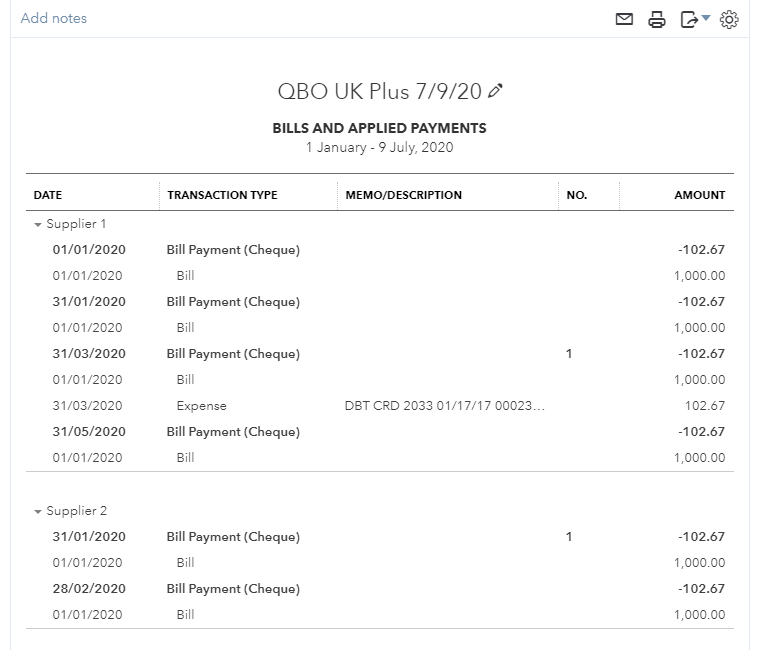Click the 102.67 Expense amount

[705, 406]
